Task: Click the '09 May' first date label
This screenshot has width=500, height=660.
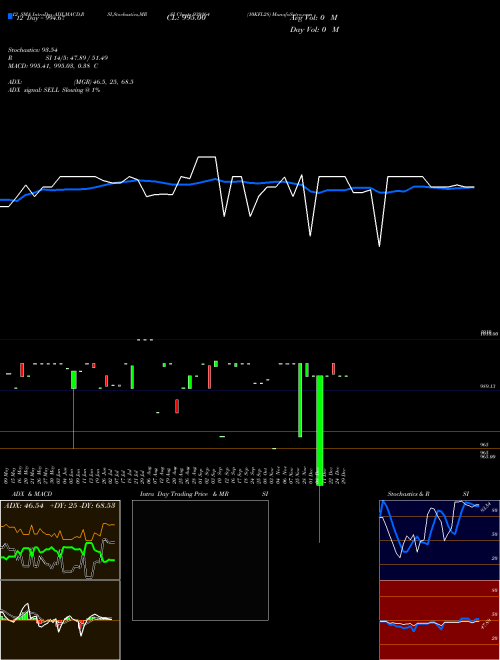Action: pyautogui.click(x=6, y=474)
